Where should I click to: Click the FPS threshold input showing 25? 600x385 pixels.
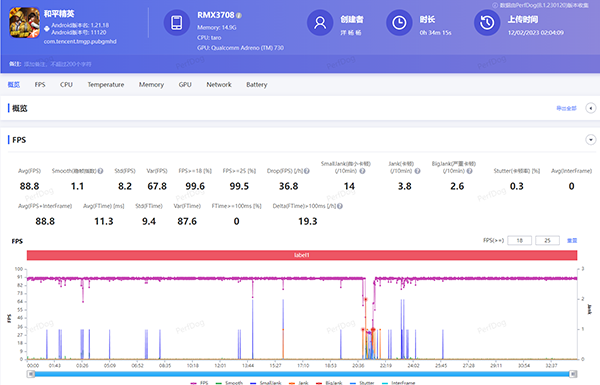pyautogui.click(x=548, y=240)
